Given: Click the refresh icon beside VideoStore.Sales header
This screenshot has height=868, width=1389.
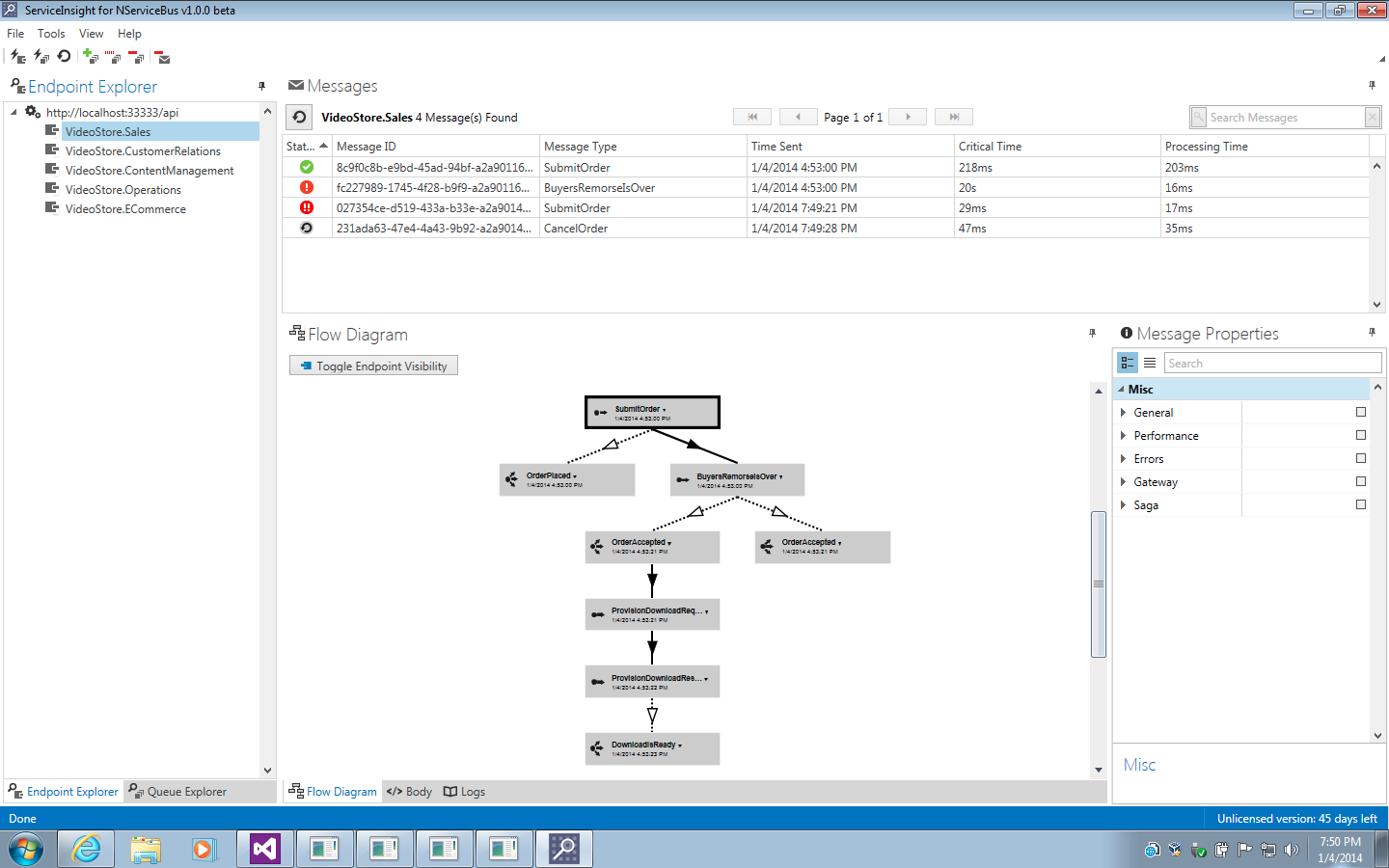Looking at the screenshot, I should (299, 117).
